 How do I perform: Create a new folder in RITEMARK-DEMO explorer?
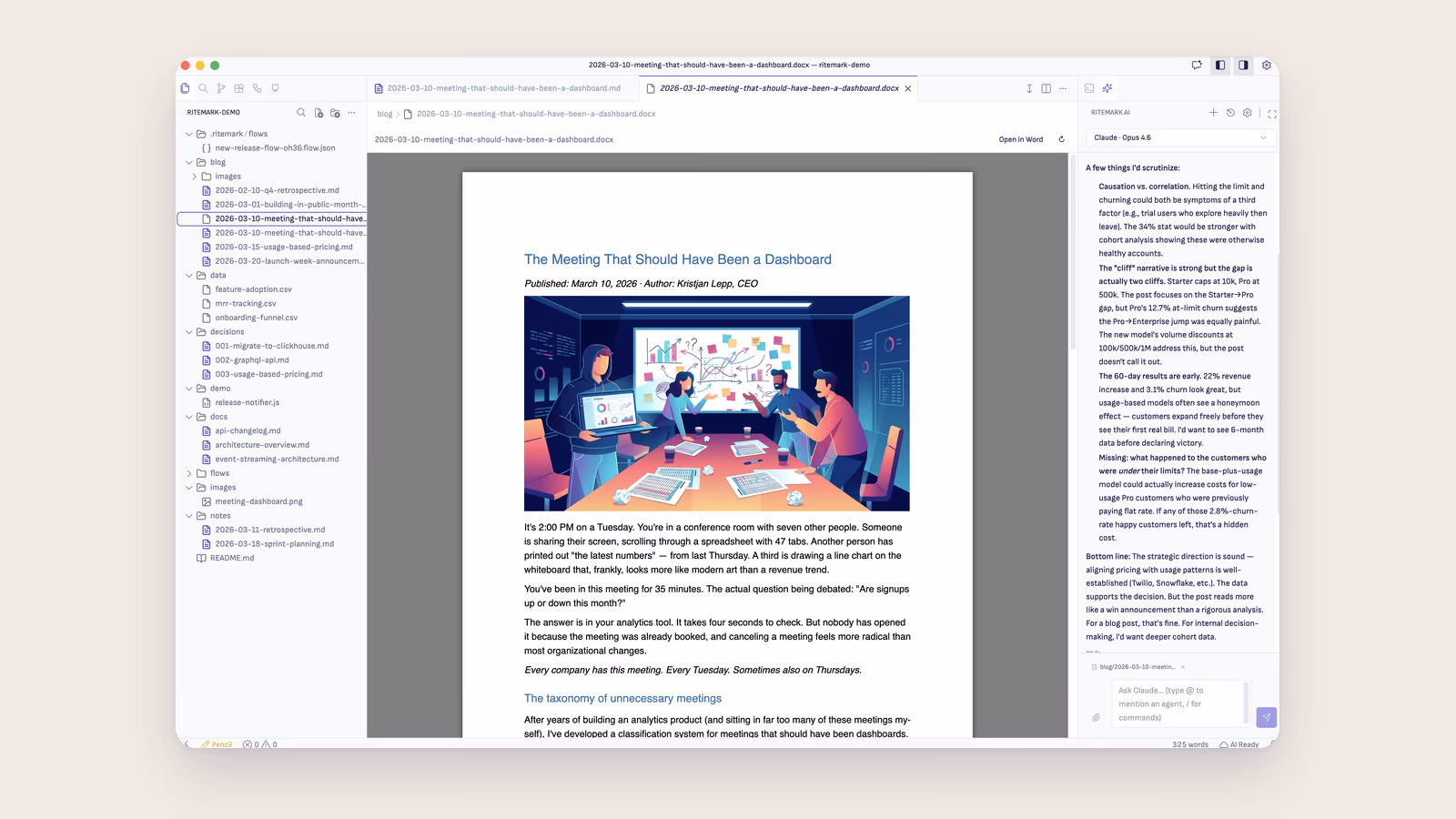pos(335,113)
